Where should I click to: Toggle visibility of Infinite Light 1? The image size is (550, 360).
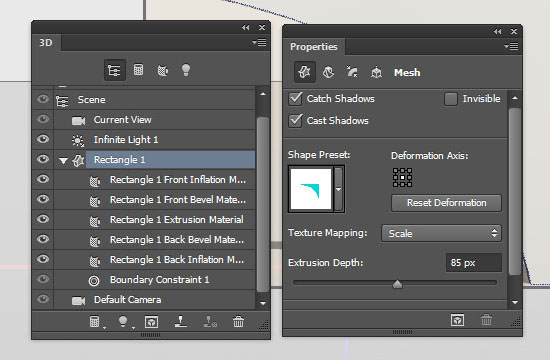(43, 139)
